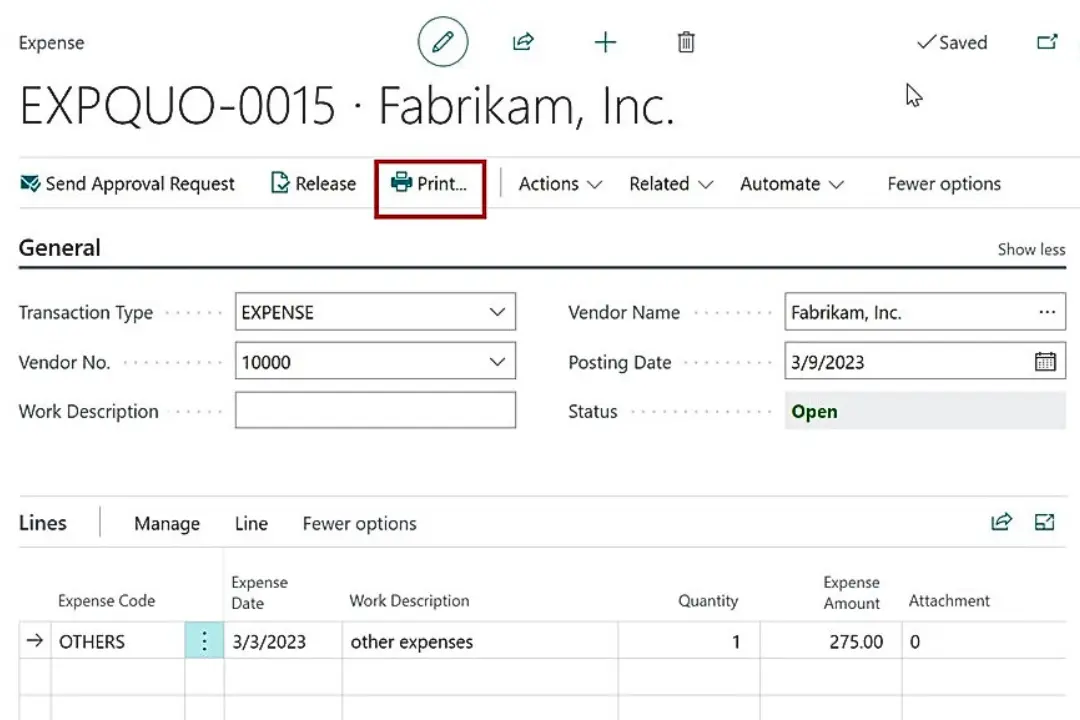The image size is (1080, 720).
Task: Click the general Work Description input field
Action: click(375, 411)
